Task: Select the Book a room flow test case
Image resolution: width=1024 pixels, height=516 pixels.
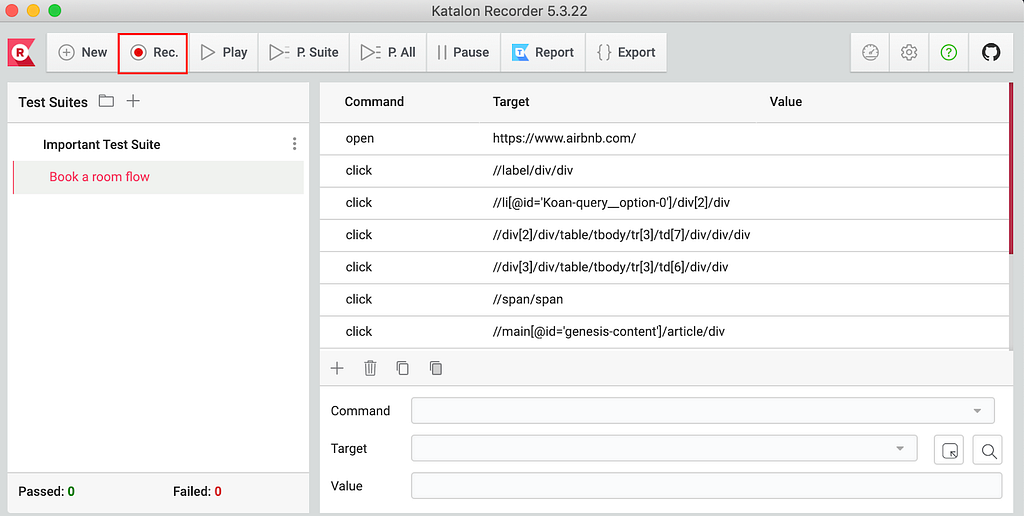Action: pyautogui.click(x=158, y=177)
